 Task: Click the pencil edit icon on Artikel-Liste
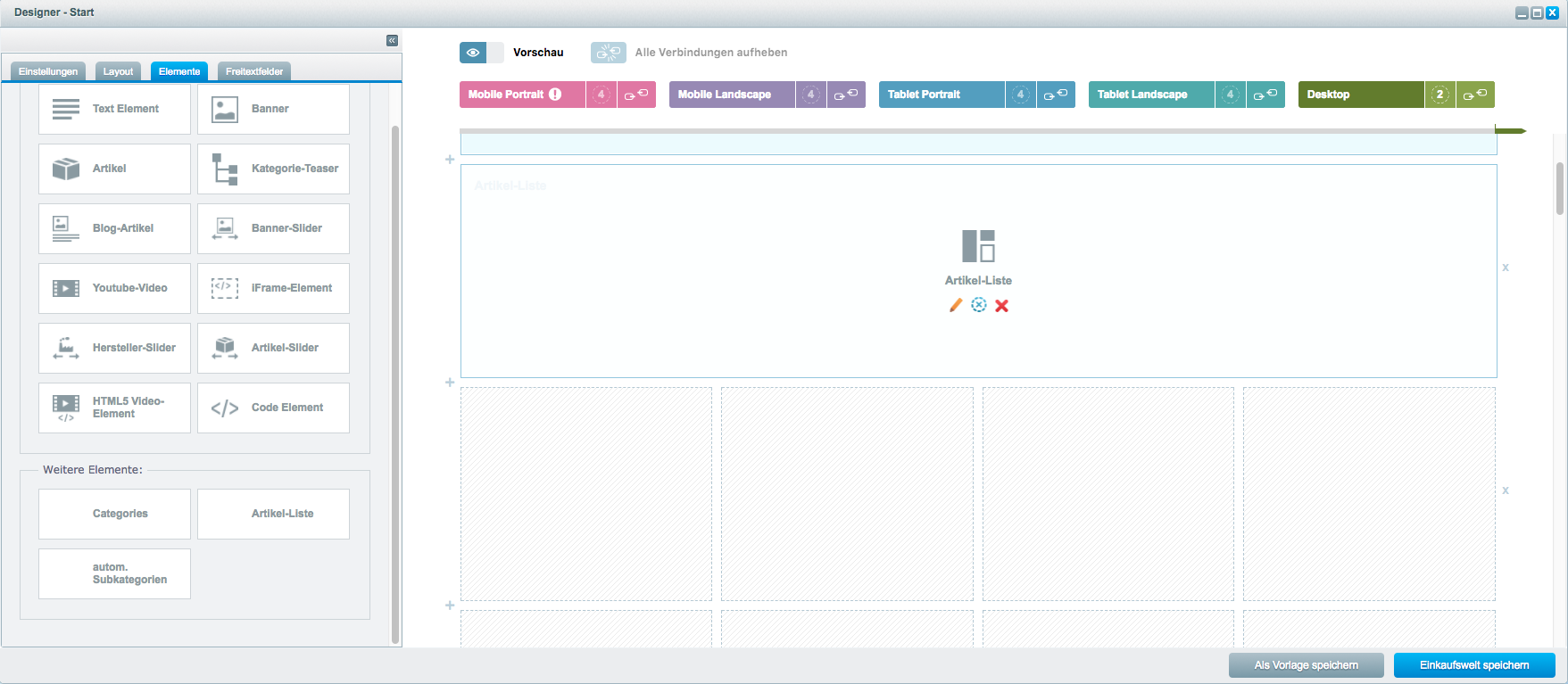click(x=956, y=305)
